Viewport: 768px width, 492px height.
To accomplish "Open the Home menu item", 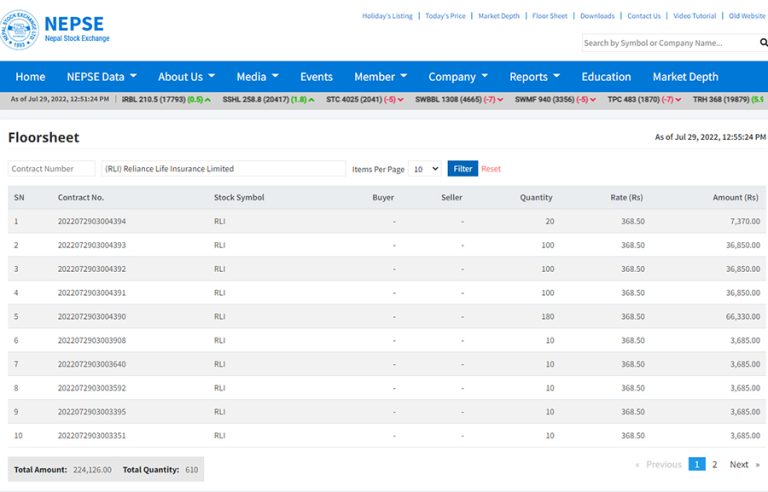I will coord(30,77).
